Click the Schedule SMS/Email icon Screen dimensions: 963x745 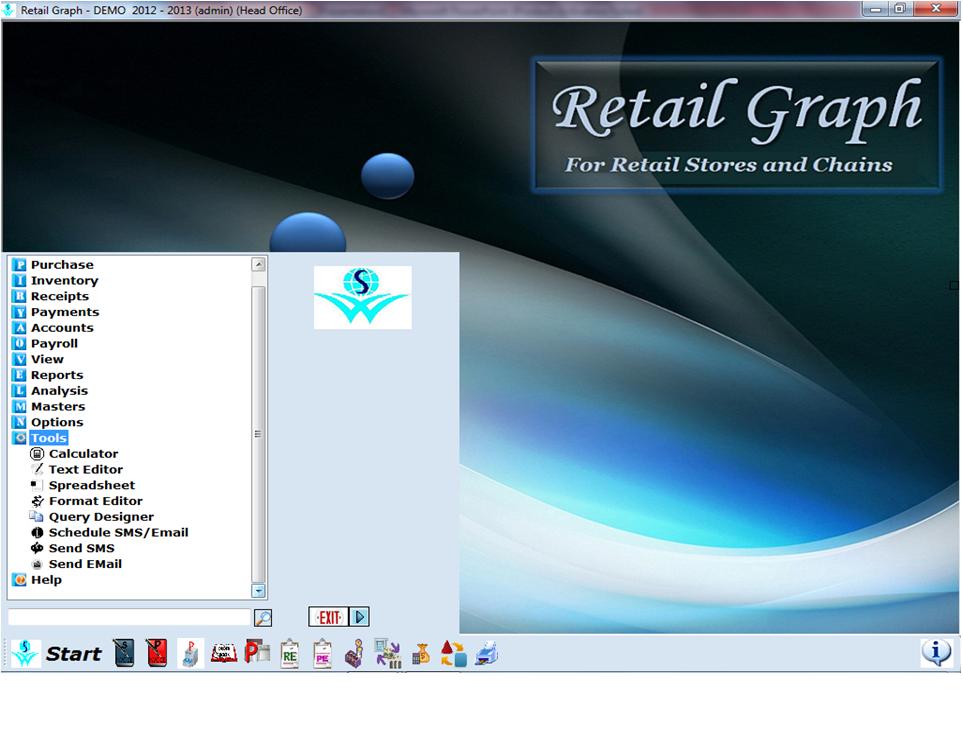coord(37,532)
